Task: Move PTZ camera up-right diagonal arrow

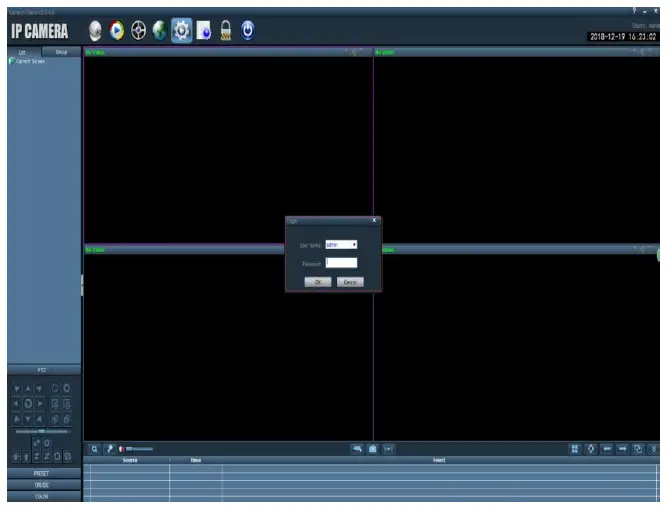Action: click(39, 389)
